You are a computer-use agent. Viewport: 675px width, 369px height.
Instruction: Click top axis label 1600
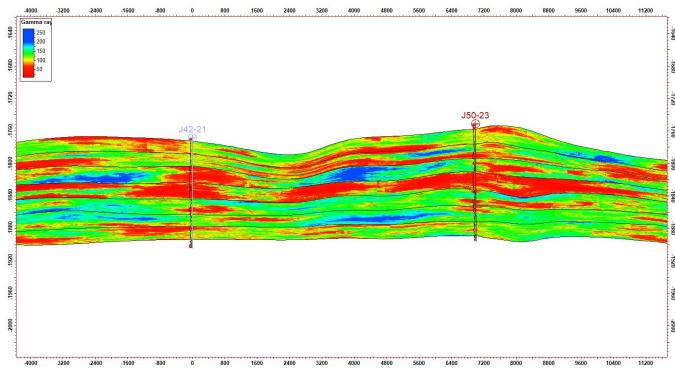tap(257, 10)
